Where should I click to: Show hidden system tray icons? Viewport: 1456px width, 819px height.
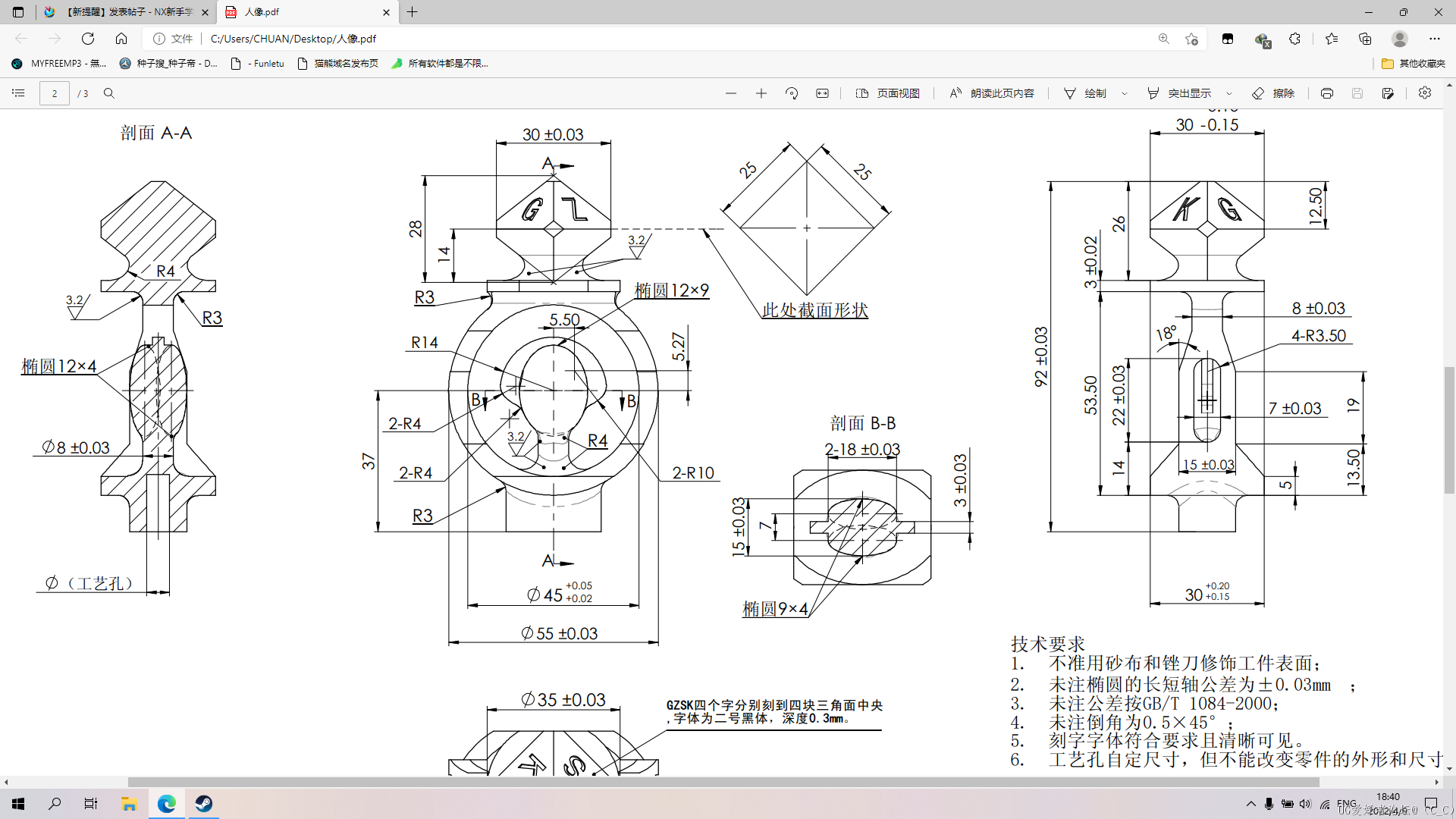point(1250,804)
